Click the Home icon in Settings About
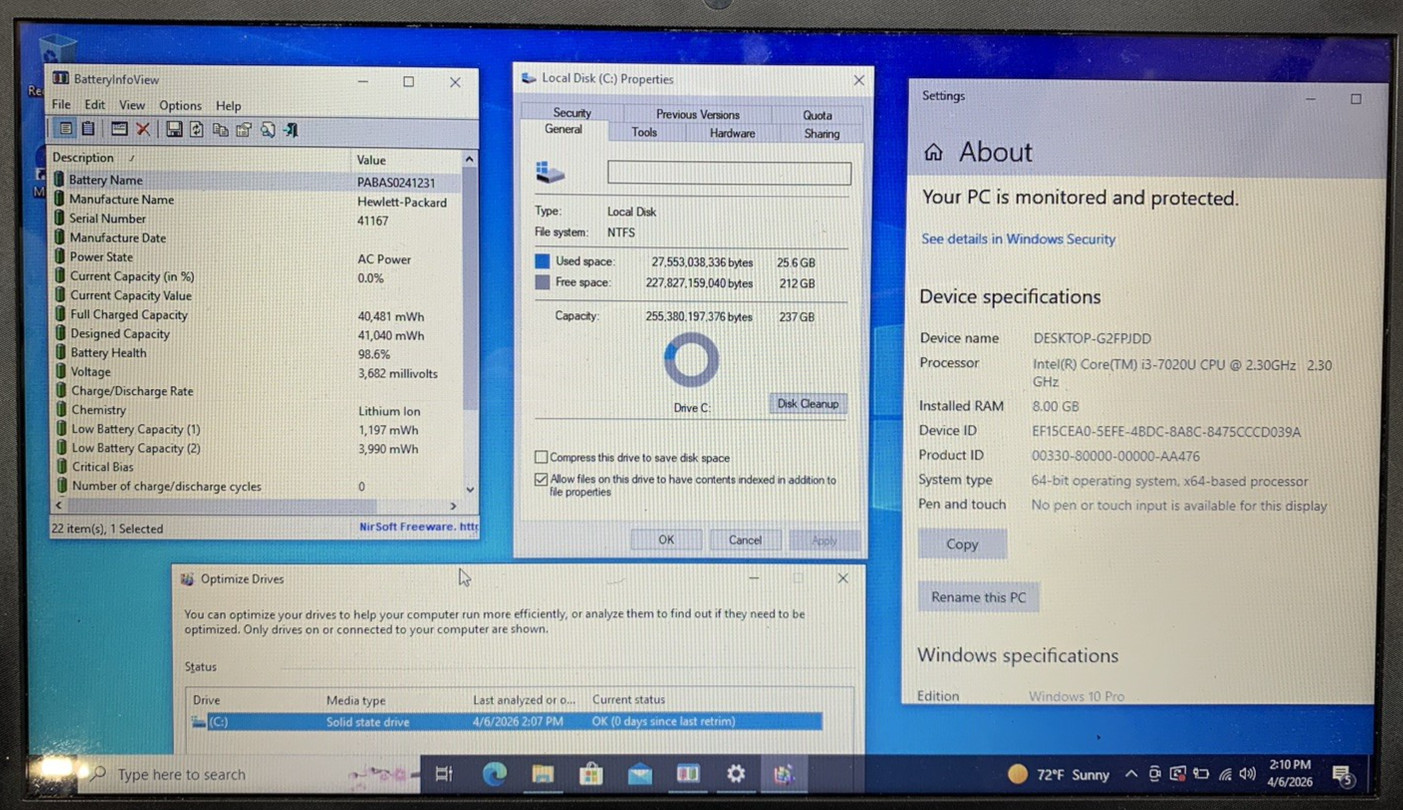 [933, 152]
